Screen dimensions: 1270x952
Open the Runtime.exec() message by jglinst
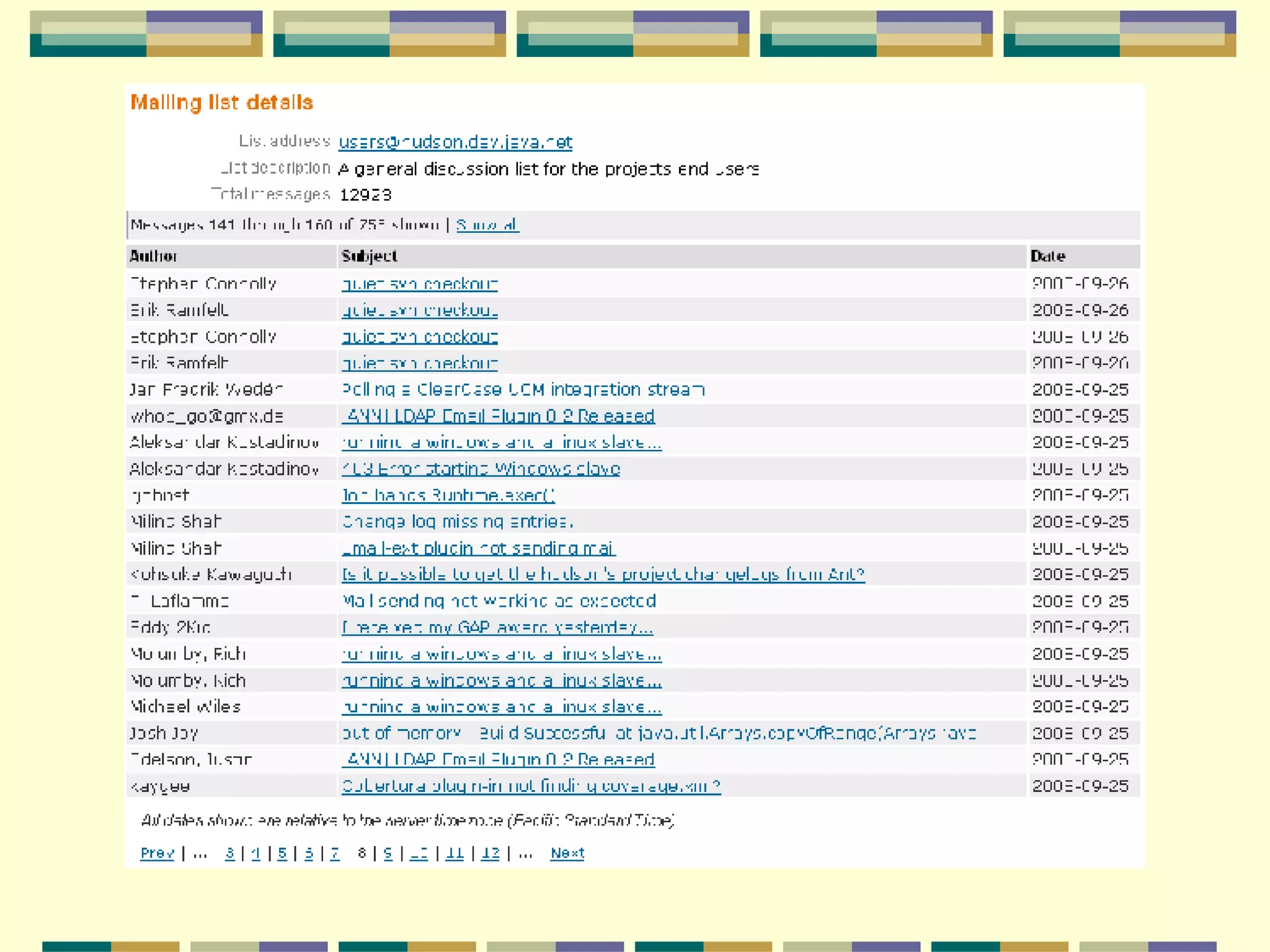click(448, 495)
